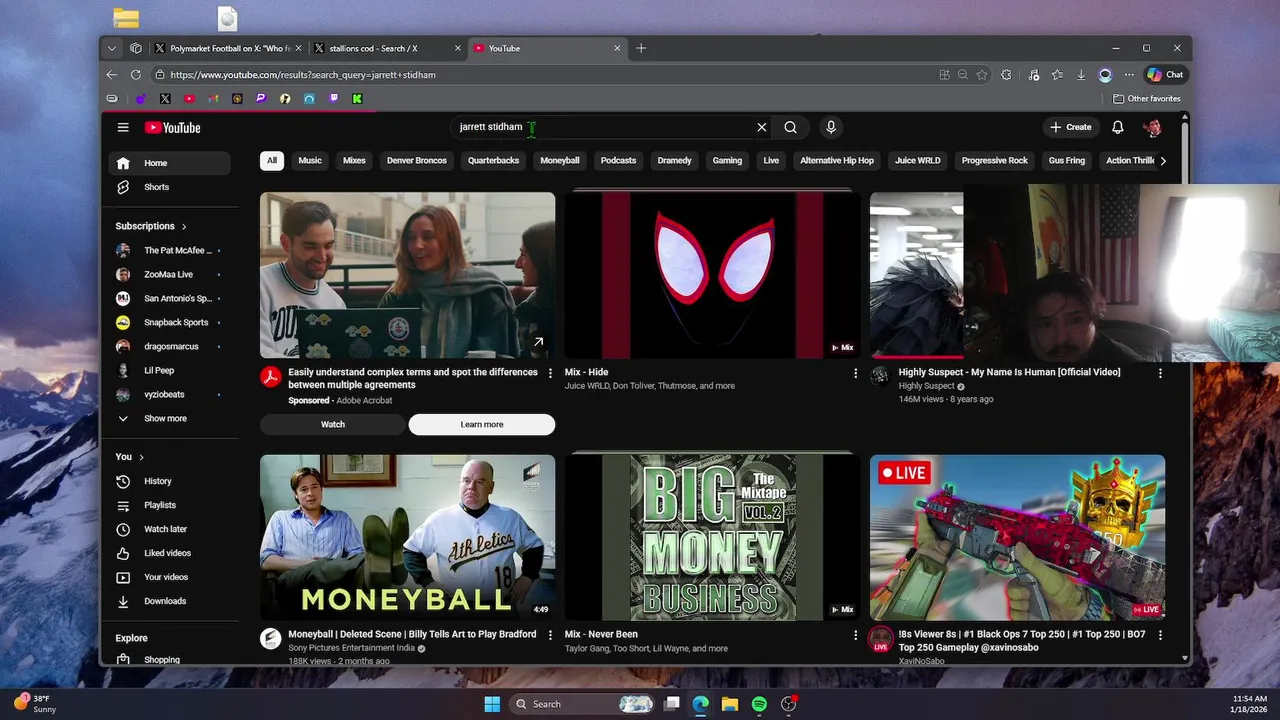
Task: Start voice search with the microphone
Action: point(830,127)
